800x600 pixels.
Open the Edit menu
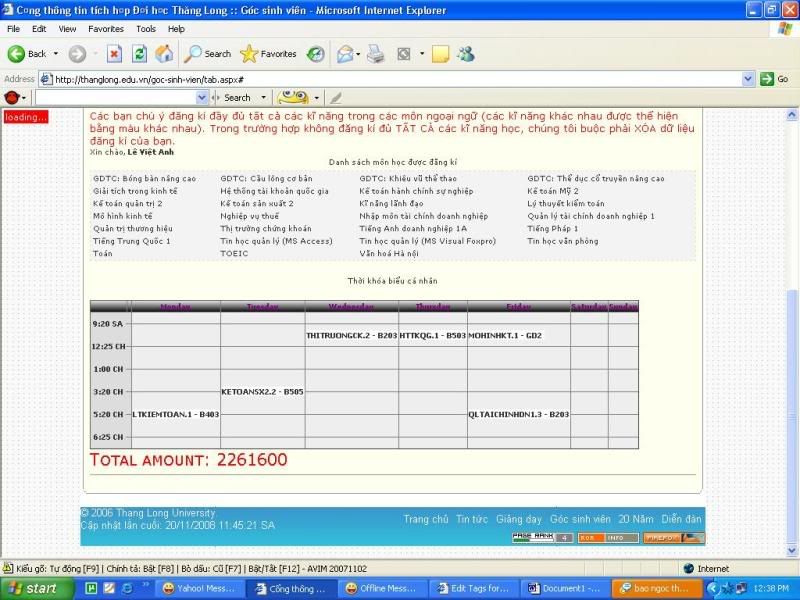(x=39, y=29)
